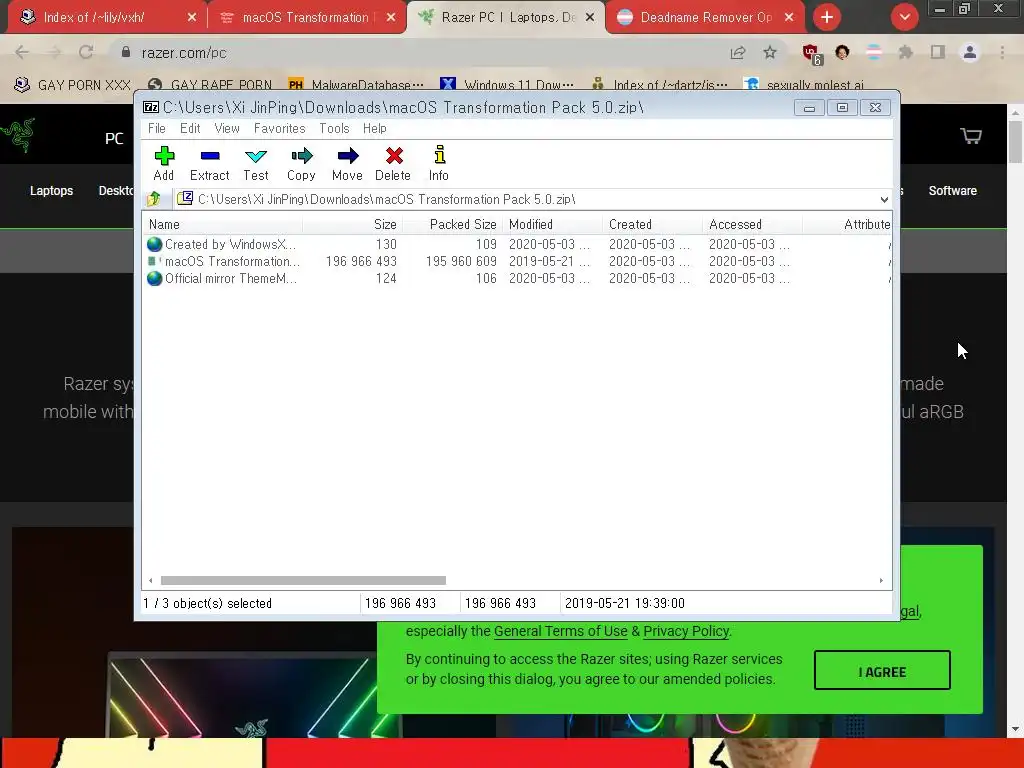Screen dimensions: 1024x768
Task: Open the MalwareDatabase bookmark
Action: (357, 85)
